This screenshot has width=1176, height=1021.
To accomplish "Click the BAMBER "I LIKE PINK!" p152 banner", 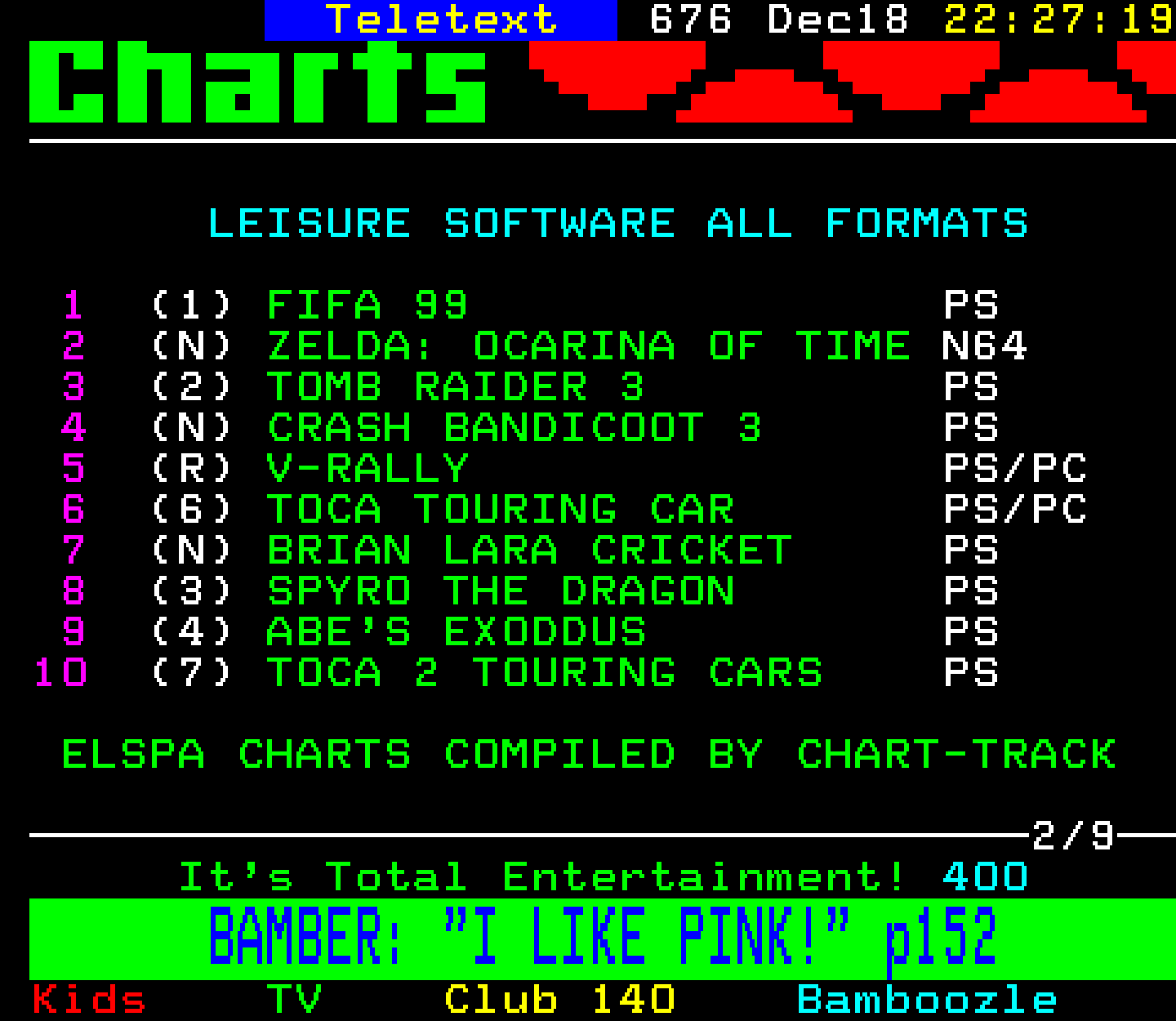I will [x=603, y=939].
